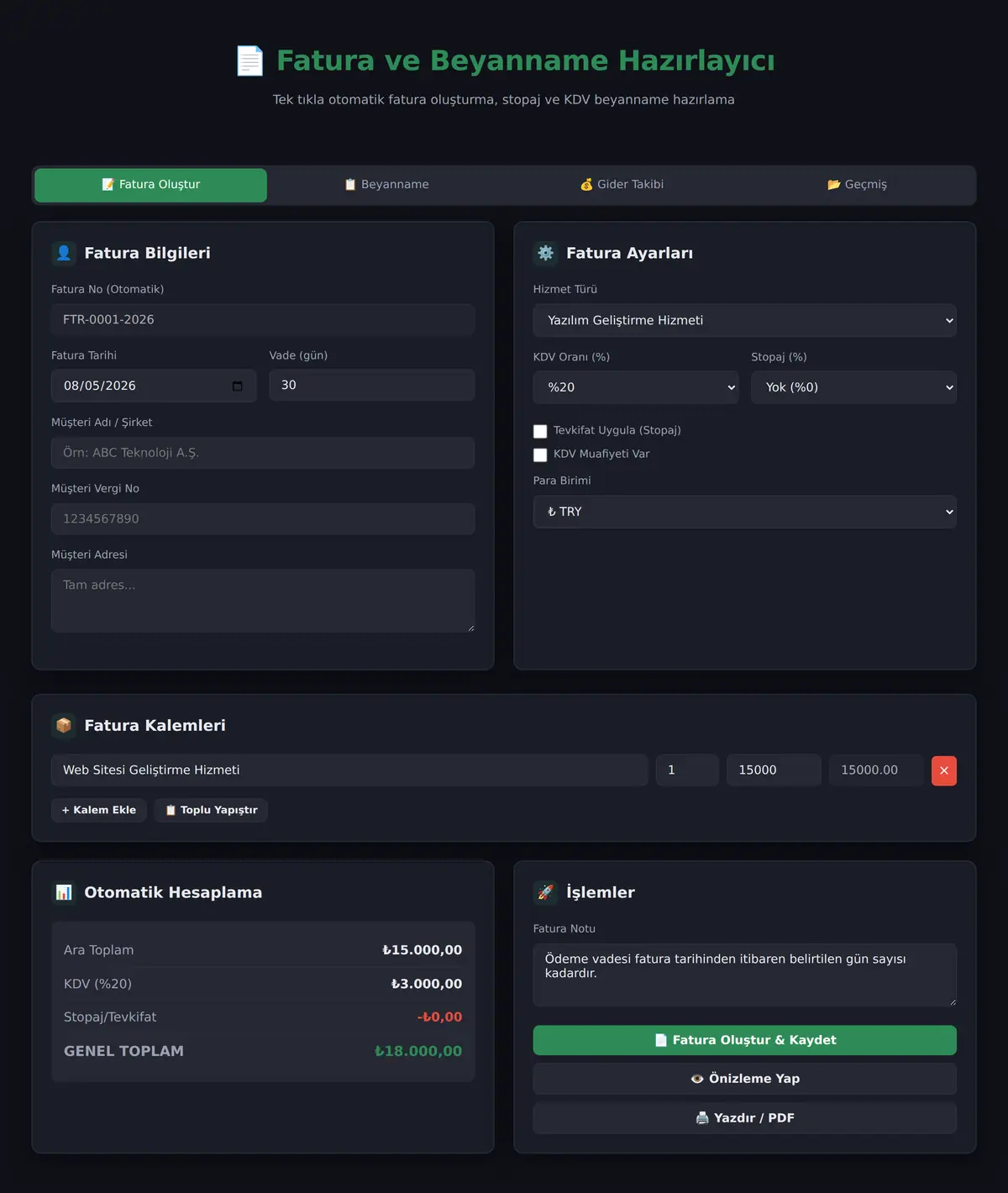
Task: Click the KDV (%20) amount ₺3.000,00
Action: click(427, 984)
